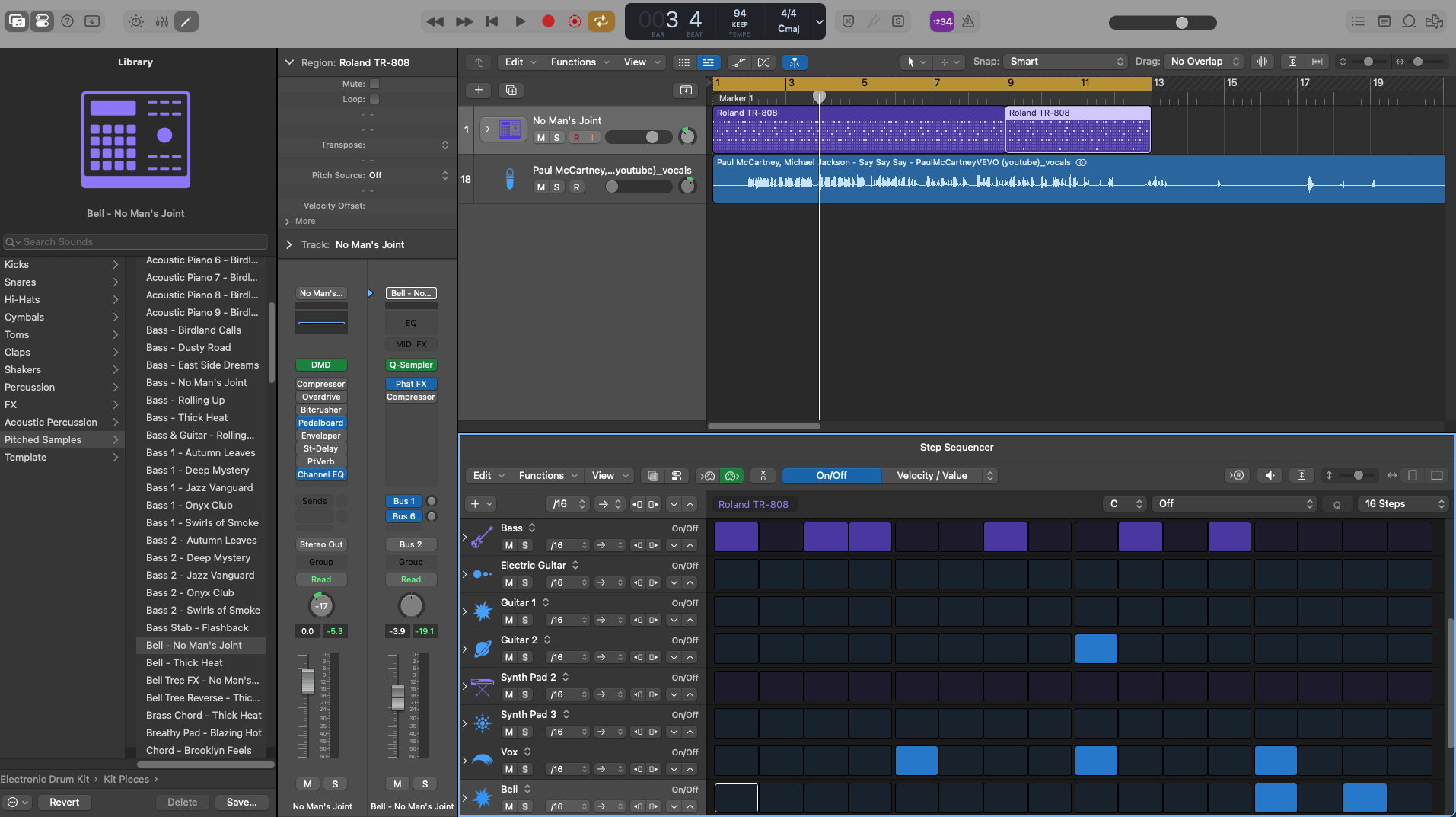This screenshot has width=1456, height=817.
Task: Solo the Vox sequencer row
Action: 525,769
